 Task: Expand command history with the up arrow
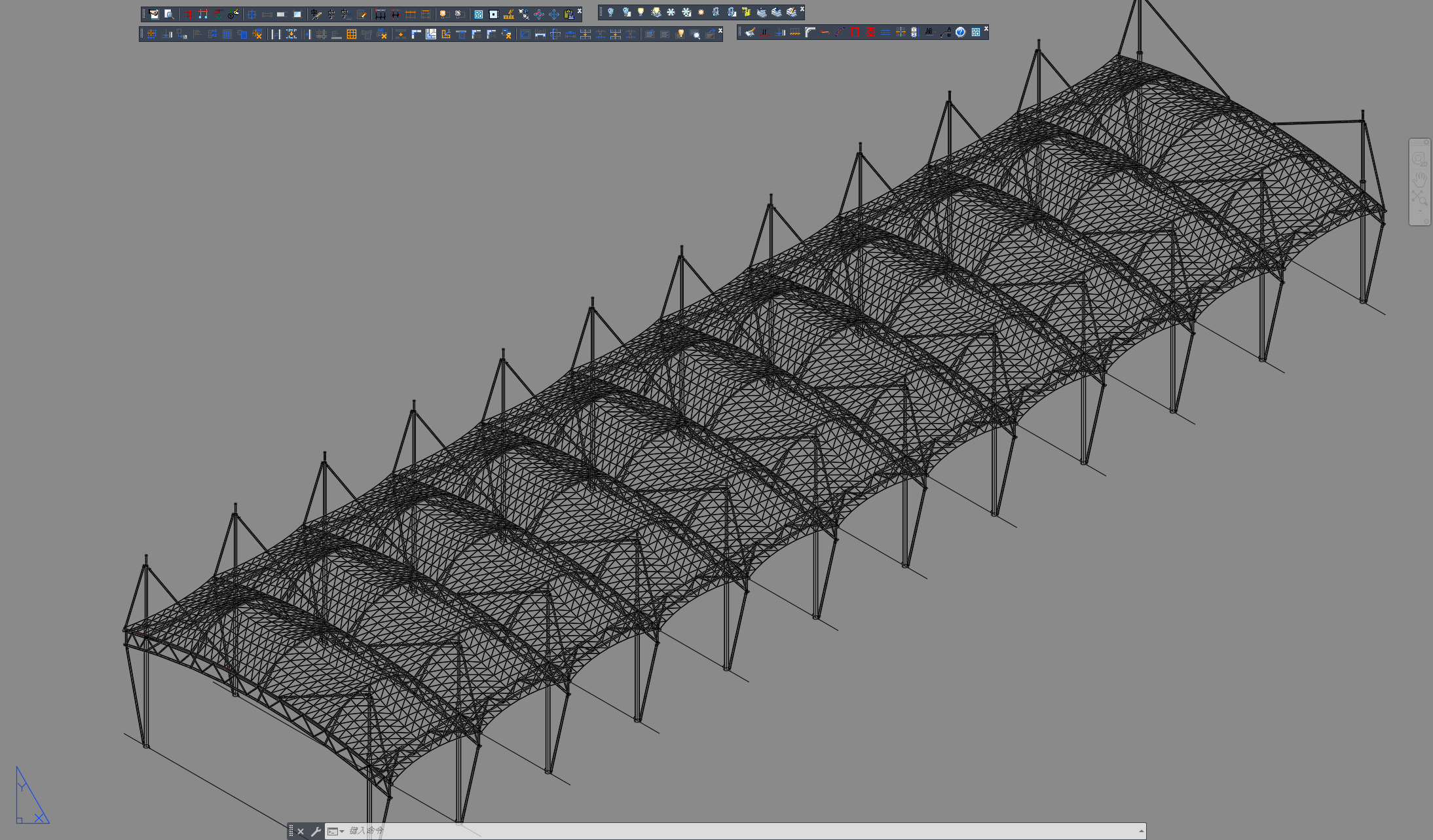(x=1141, y=831)
